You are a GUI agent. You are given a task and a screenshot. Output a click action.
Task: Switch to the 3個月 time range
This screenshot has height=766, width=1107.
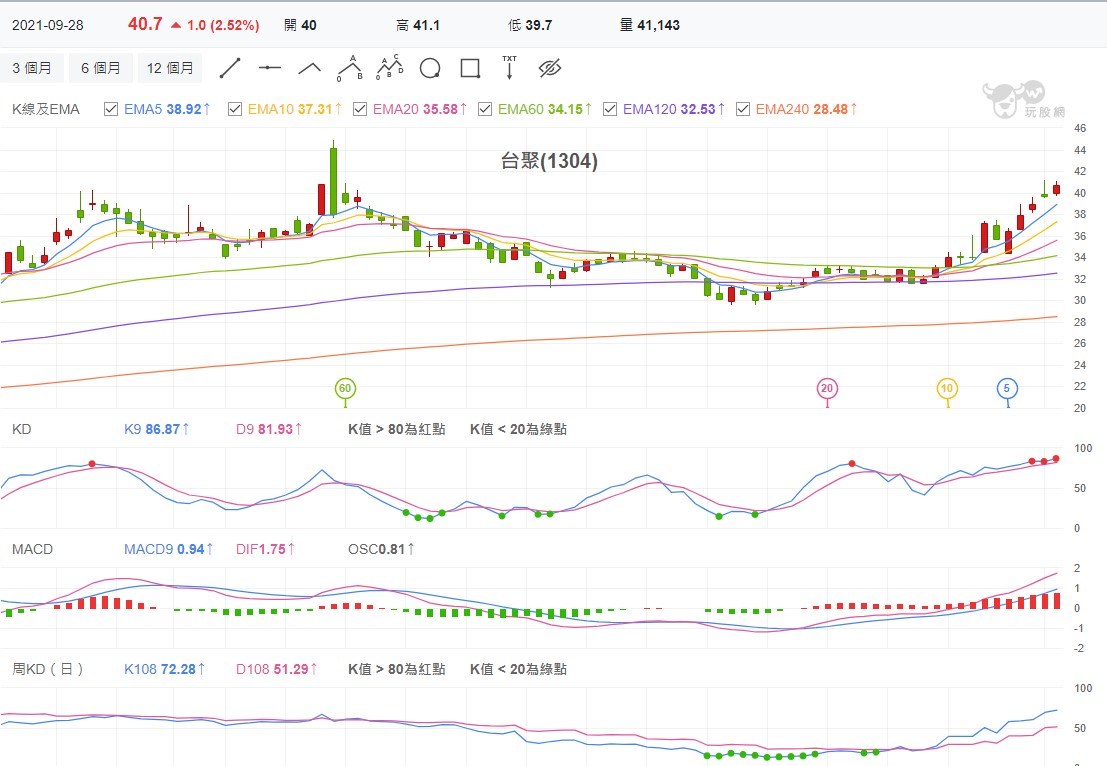click(32, 67)
